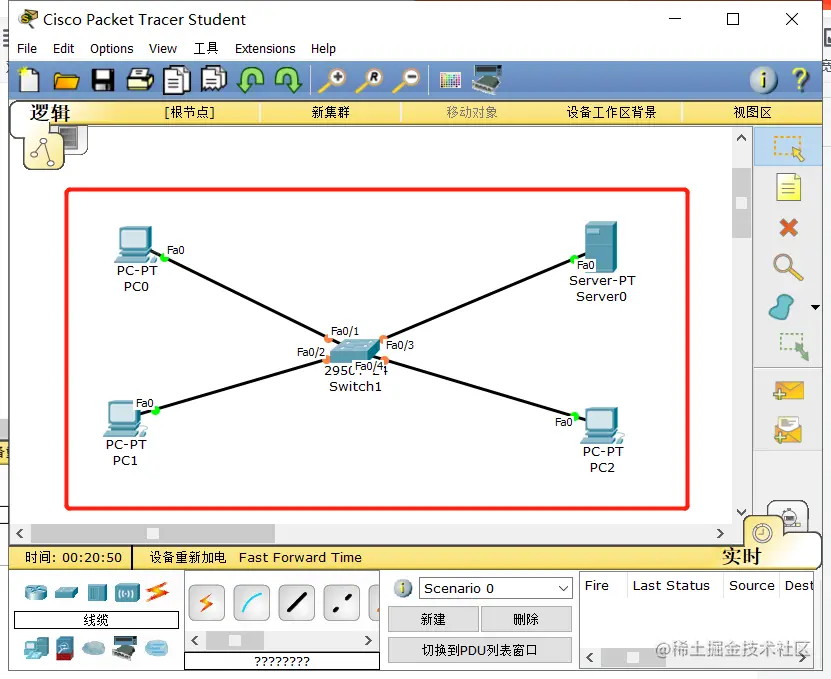Open the File menu
The width and height of the screenshot is (831, 679).
(27, 49)
